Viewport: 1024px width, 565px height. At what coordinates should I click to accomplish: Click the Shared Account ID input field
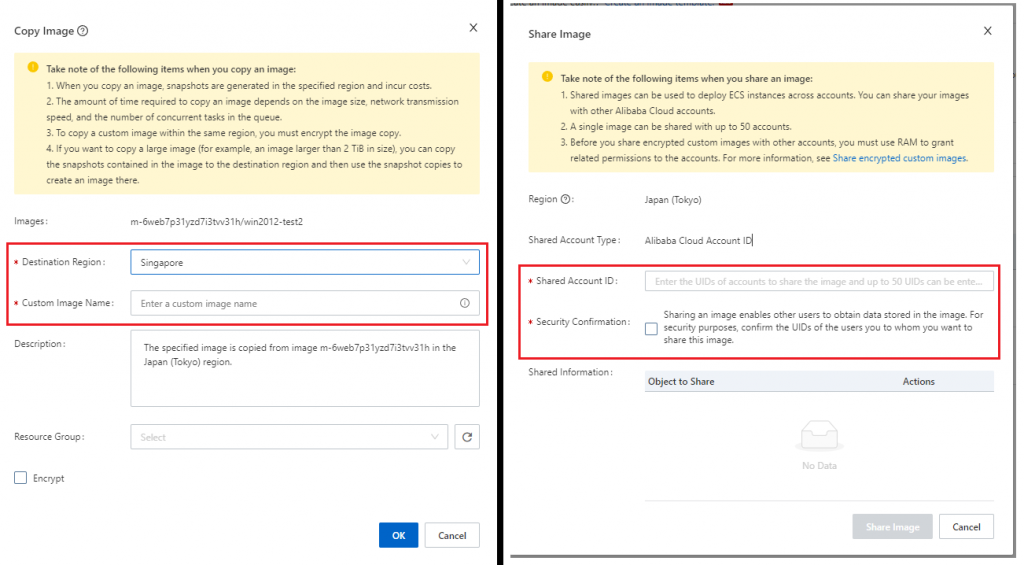coord(819,282)
